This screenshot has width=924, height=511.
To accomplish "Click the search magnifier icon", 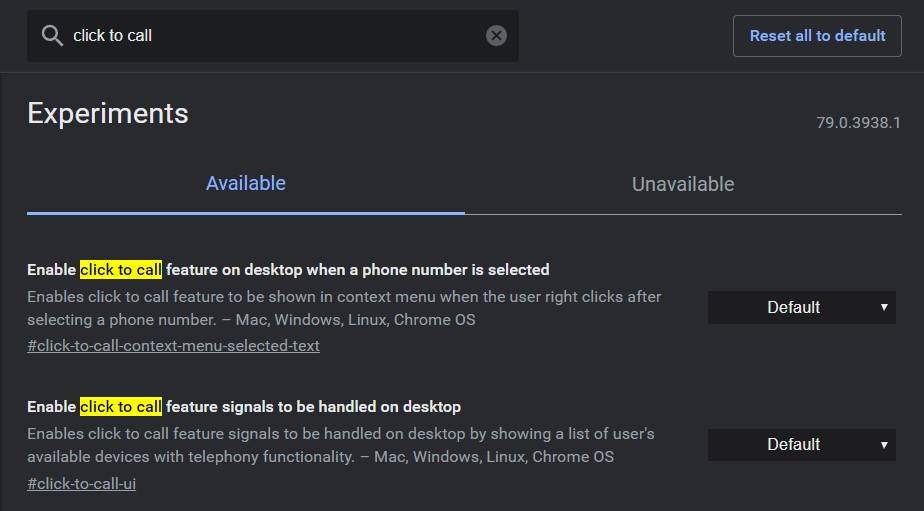I will [52, 35].
